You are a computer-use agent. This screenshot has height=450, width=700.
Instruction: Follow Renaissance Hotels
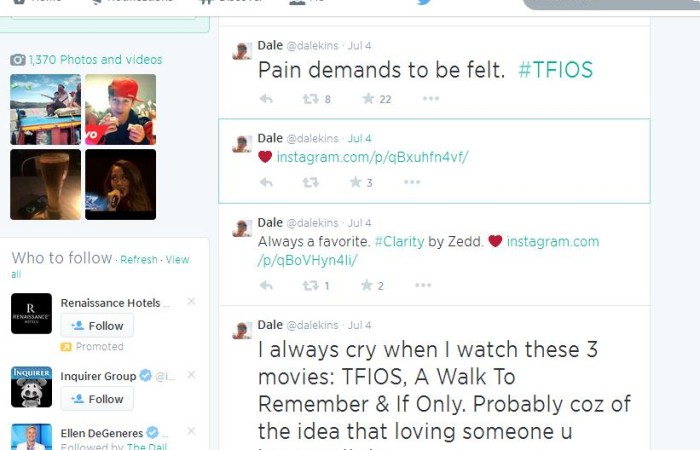click(97, 325)
